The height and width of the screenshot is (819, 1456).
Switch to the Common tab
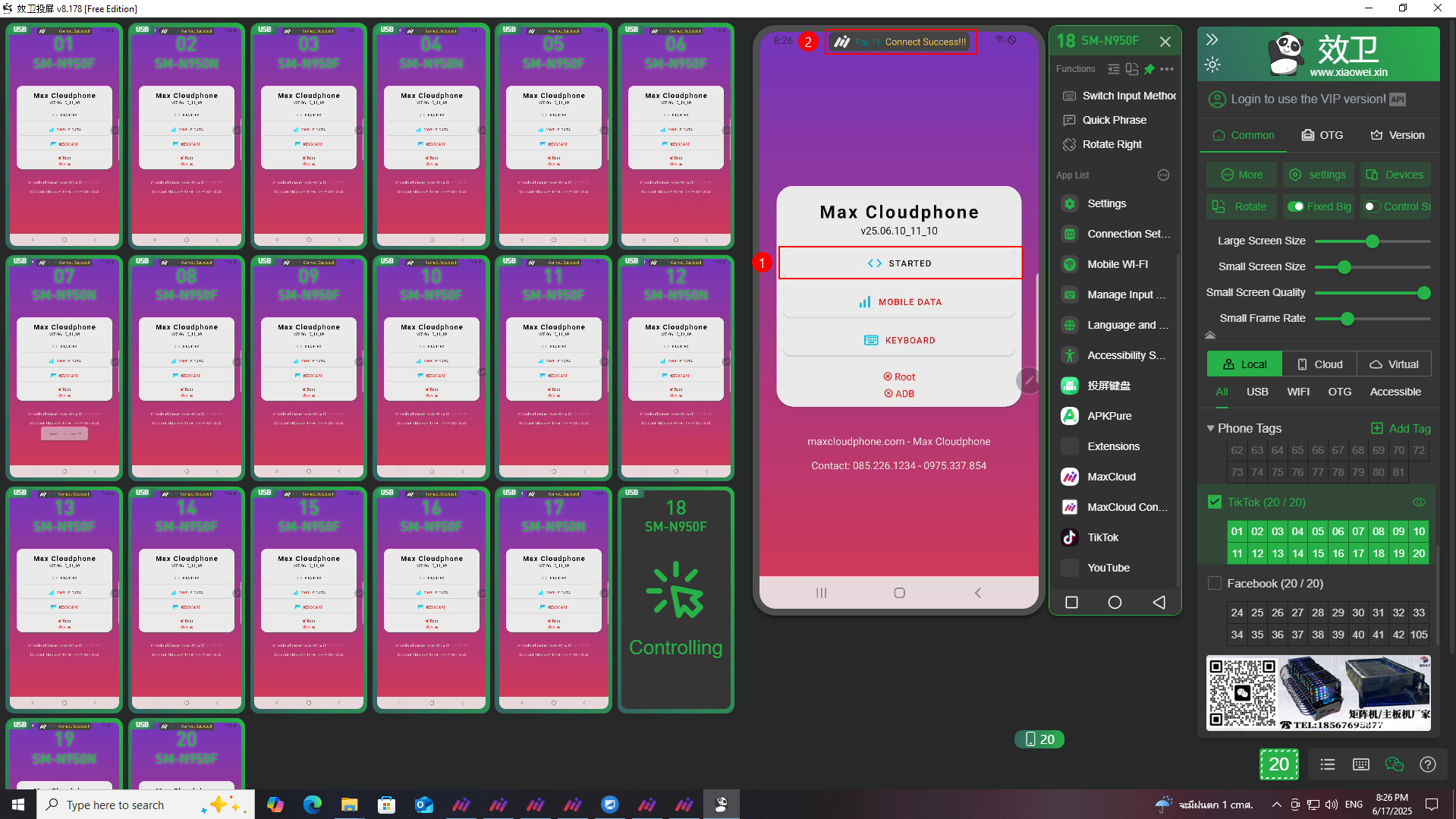pos(1244,135)
